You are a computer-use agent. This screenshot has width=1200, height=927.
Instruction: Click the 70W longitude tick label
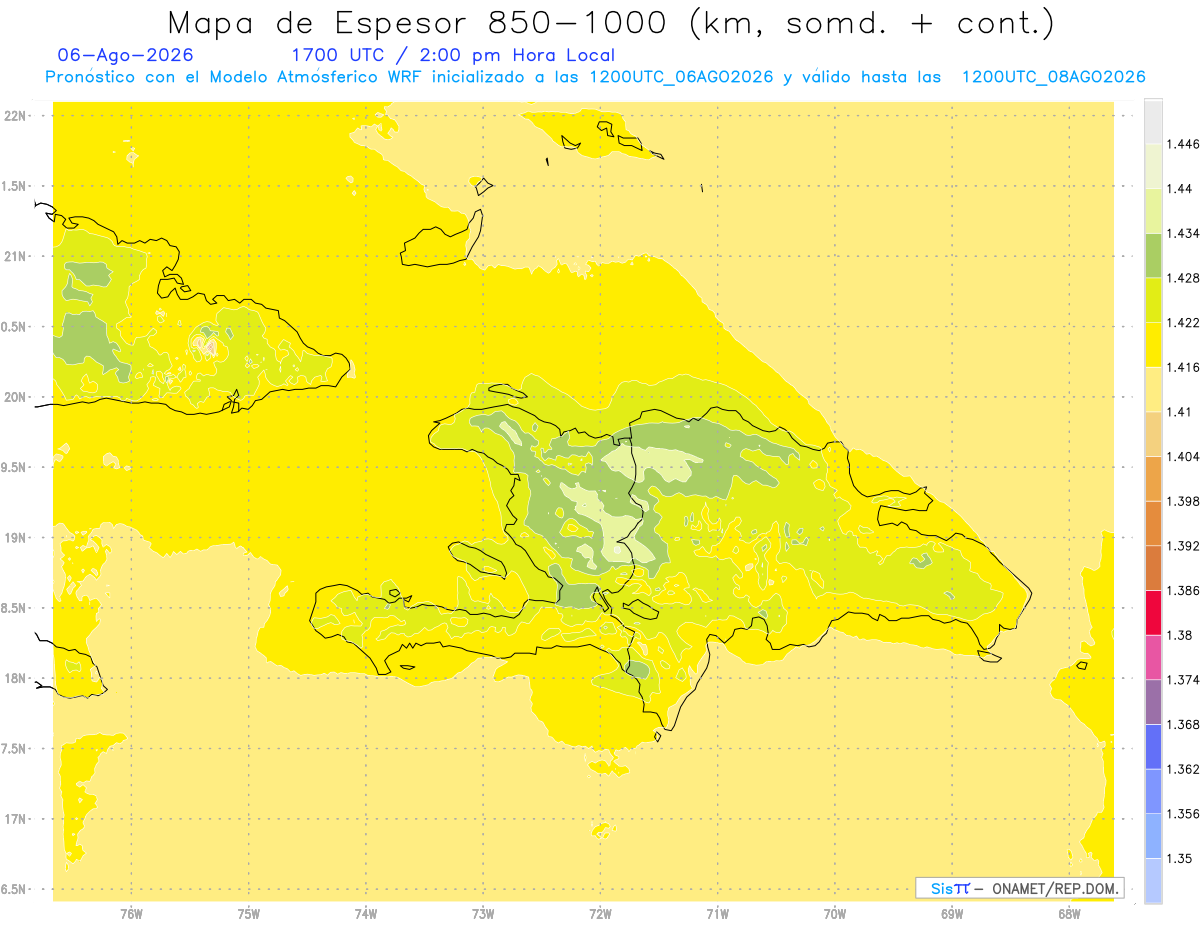click(835, 914)
